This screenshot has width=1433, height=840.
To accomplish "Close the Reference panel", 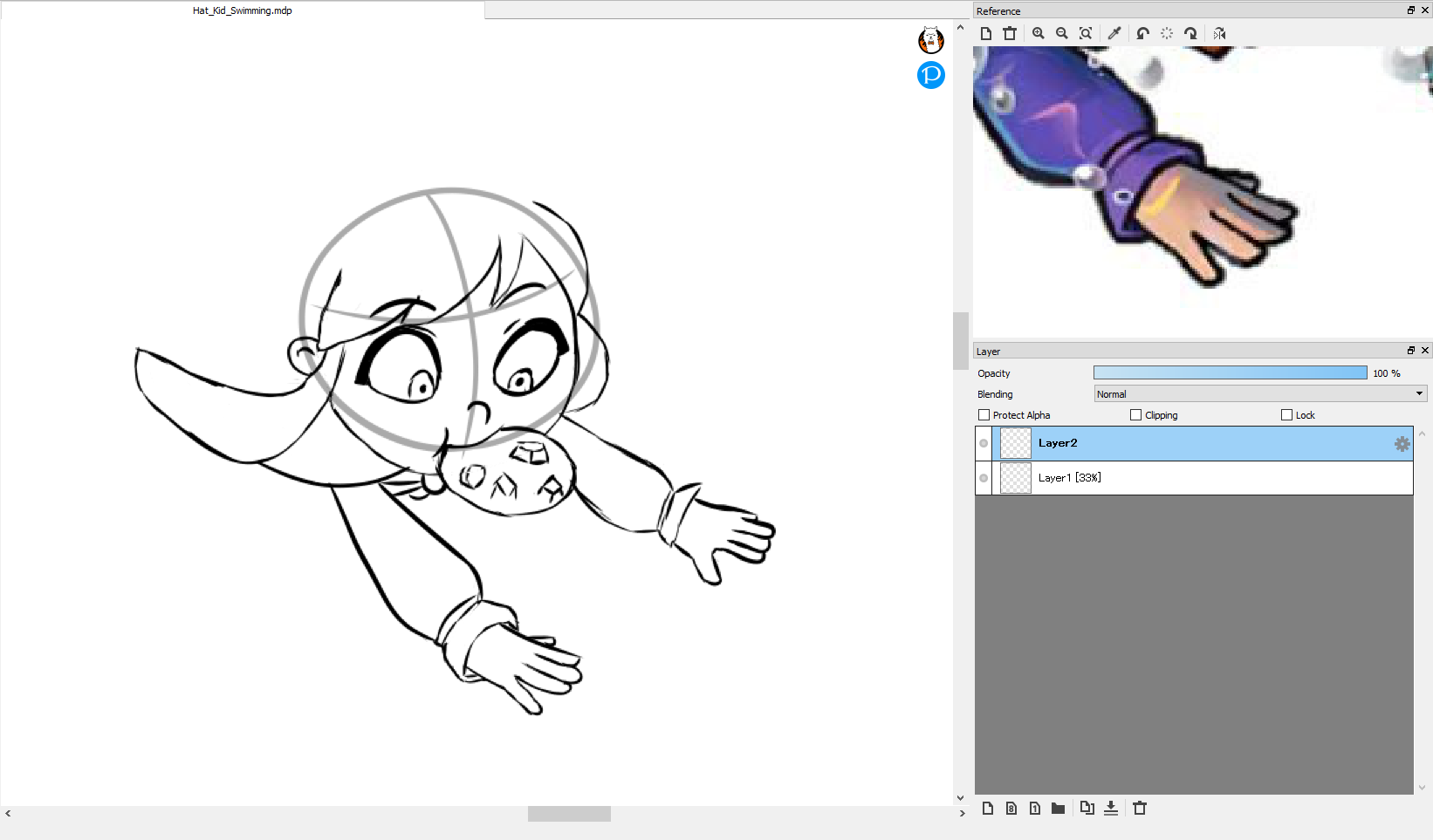I will pyautogui.click(x=1425, y=10).
